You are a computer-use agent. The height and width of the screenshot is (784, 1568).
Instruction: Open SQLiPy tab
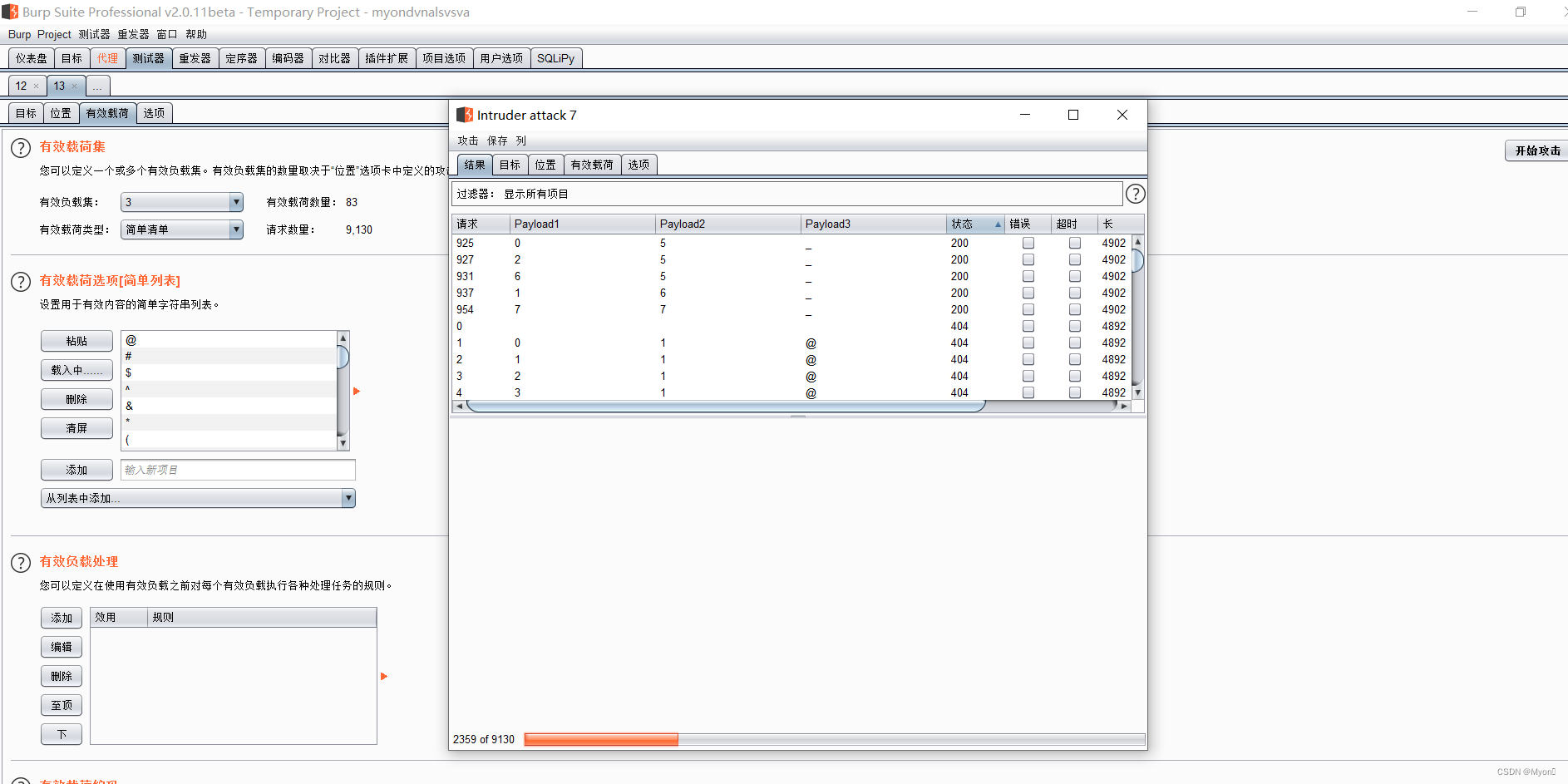pyautogui.click(x=555, y=58)
